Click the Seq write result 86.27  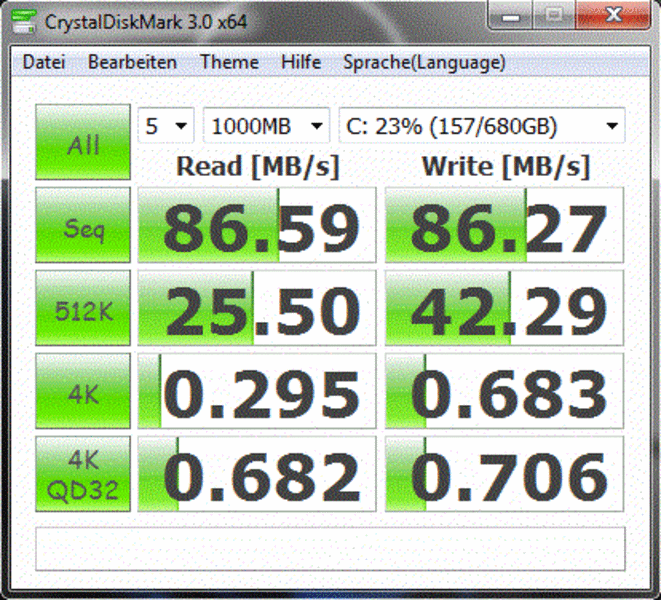point(504,225)
